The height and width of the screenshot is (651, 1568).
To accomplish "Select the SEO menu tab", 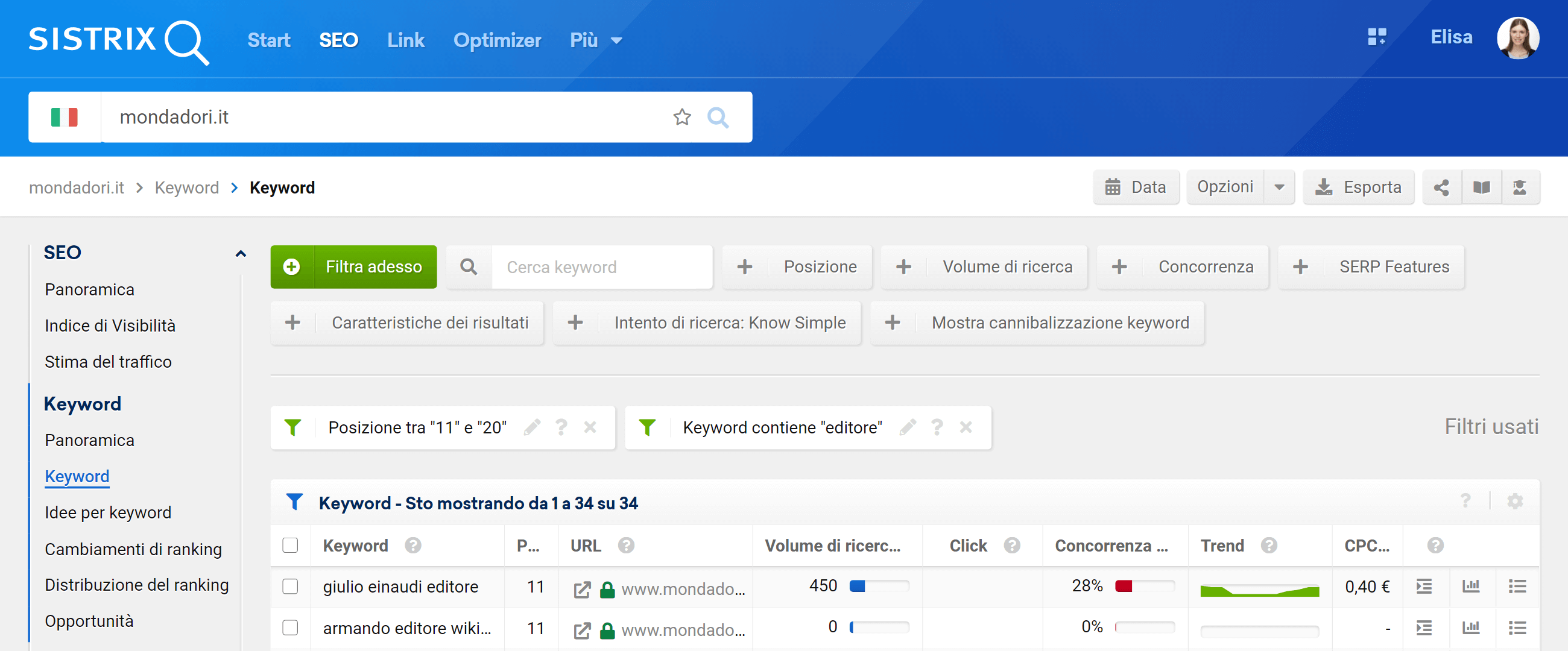I will (x=339, y=40).
